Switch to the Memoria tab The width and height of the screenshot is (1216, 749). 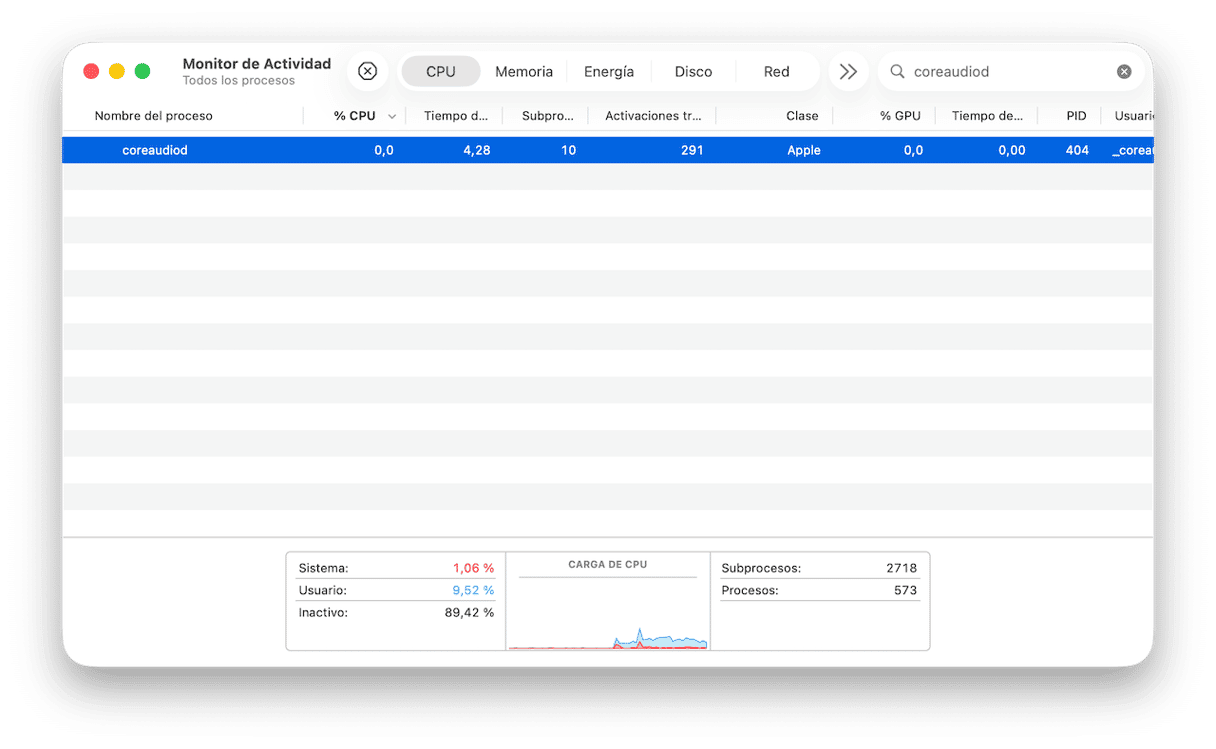pyautogui.click(x=524, y=71)
